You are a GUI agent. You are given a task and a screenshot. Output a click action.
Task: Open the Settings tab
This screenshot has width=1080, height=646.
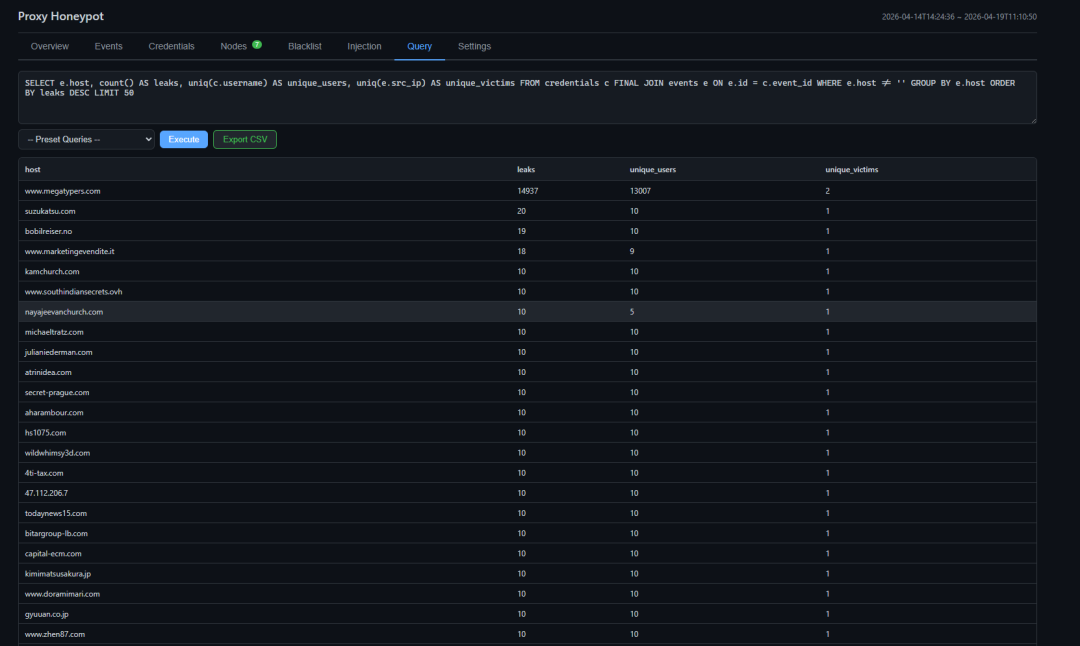475,46
